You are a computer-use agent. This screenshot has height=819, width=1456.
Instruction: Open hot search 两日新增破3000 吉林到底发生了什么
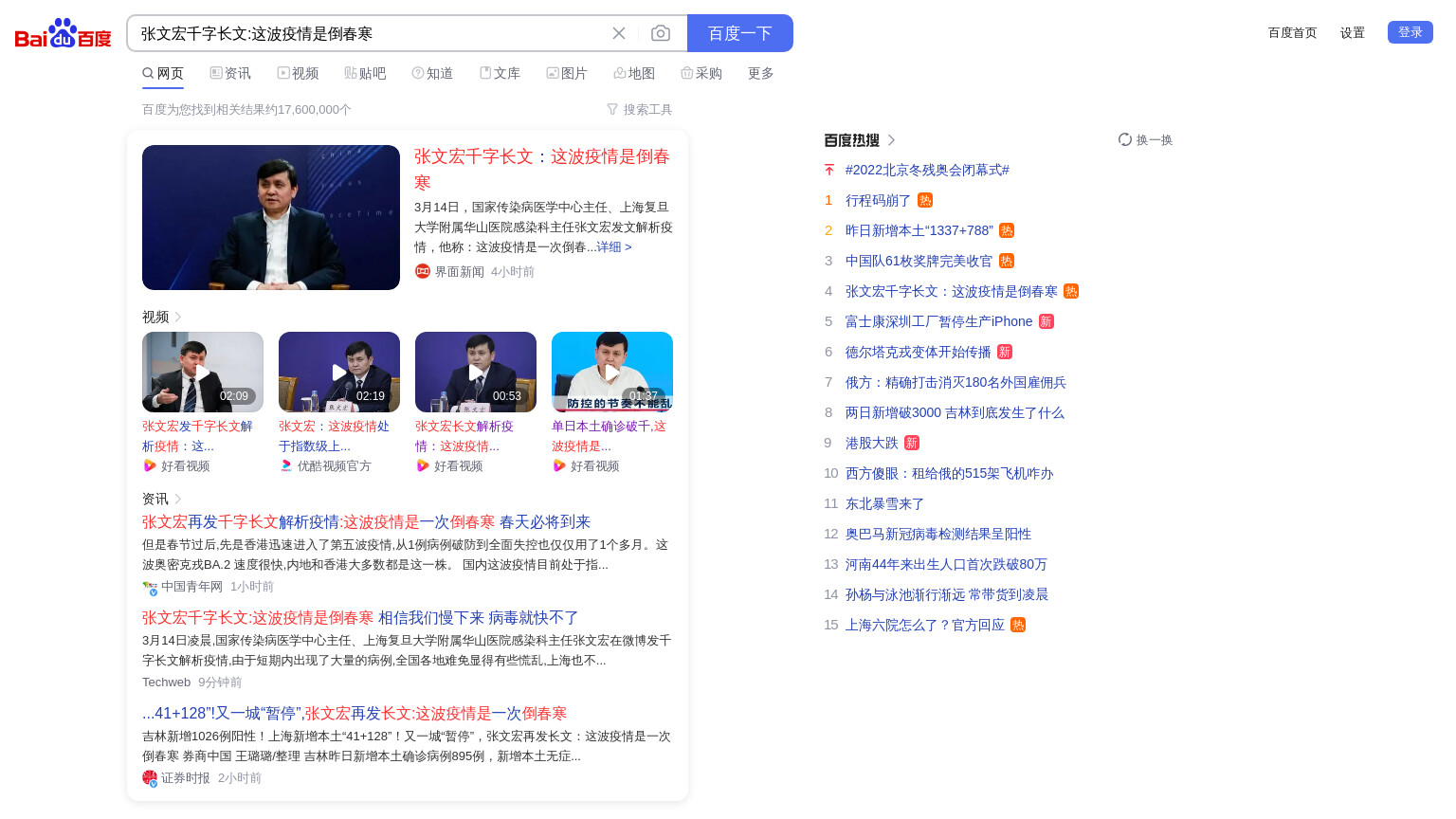pyautogui.click(x=955, y=412)
